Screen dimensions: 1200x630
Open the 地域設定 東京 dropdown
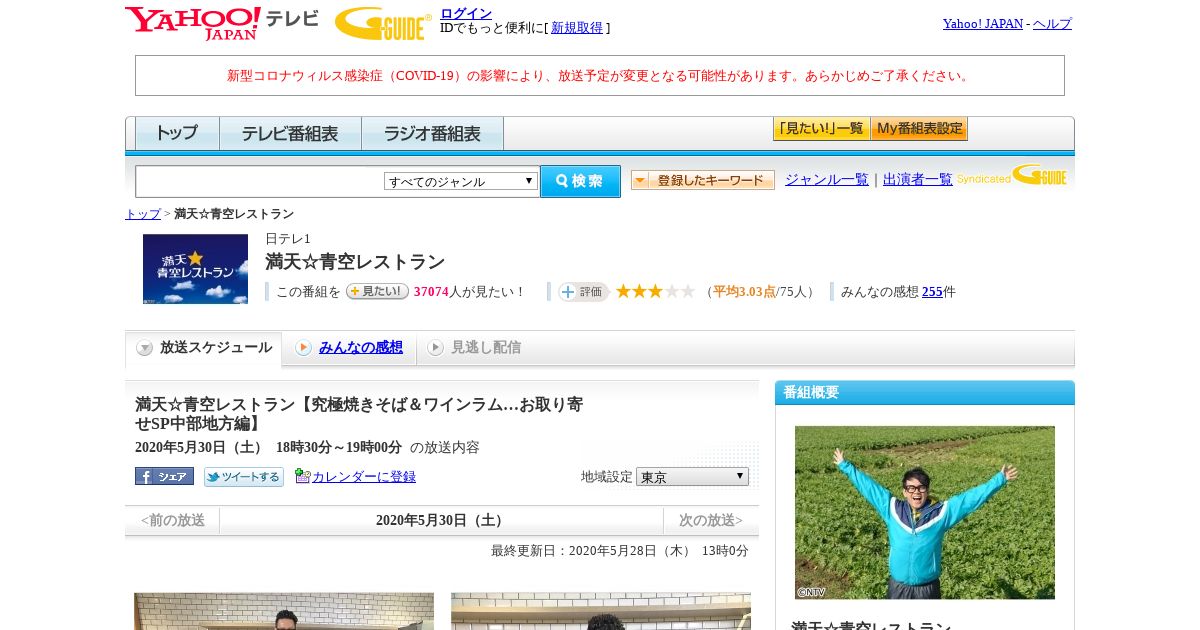692,477
